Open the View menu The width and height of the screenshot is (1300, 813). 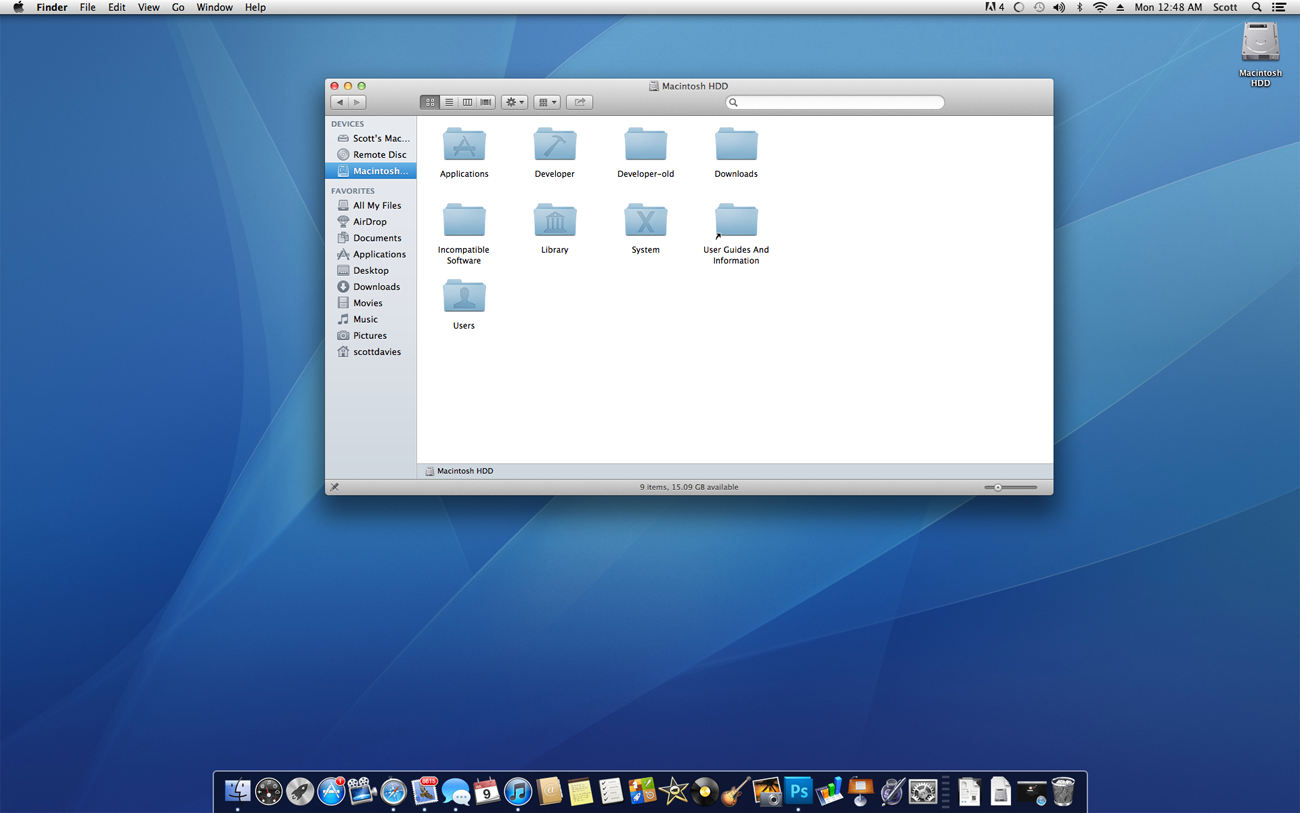(x=148, y=7)
